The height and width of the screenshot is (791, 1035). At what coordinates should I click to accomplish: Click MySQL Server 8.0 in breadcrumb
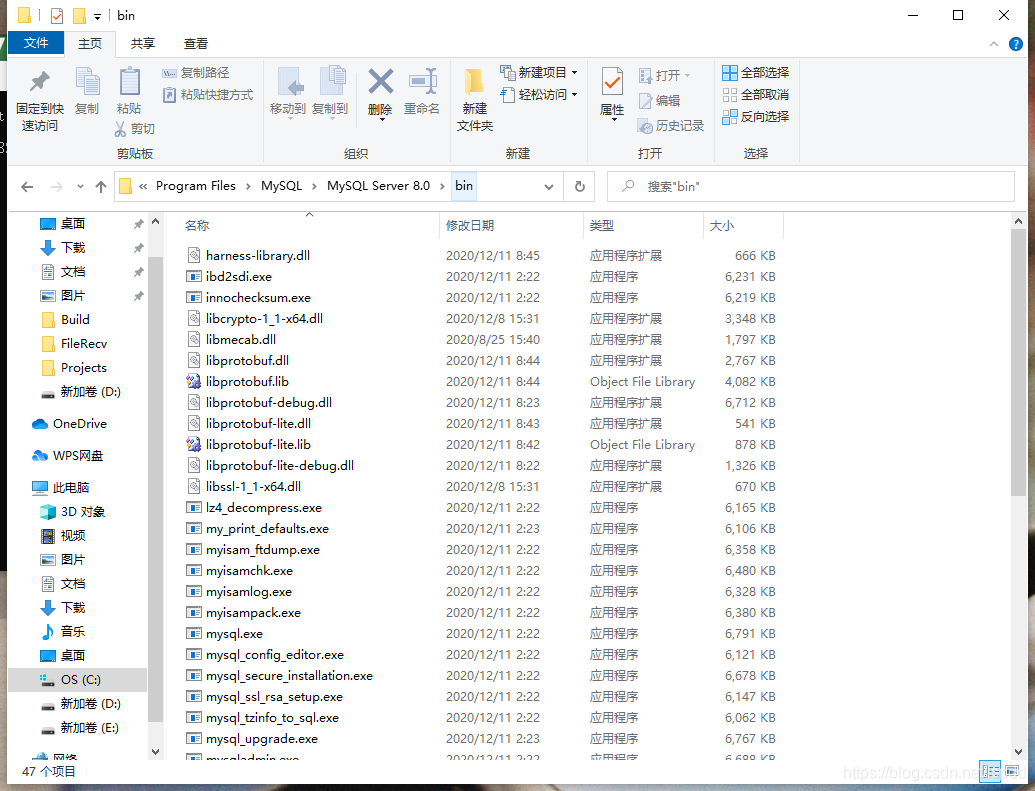[378, 186]
